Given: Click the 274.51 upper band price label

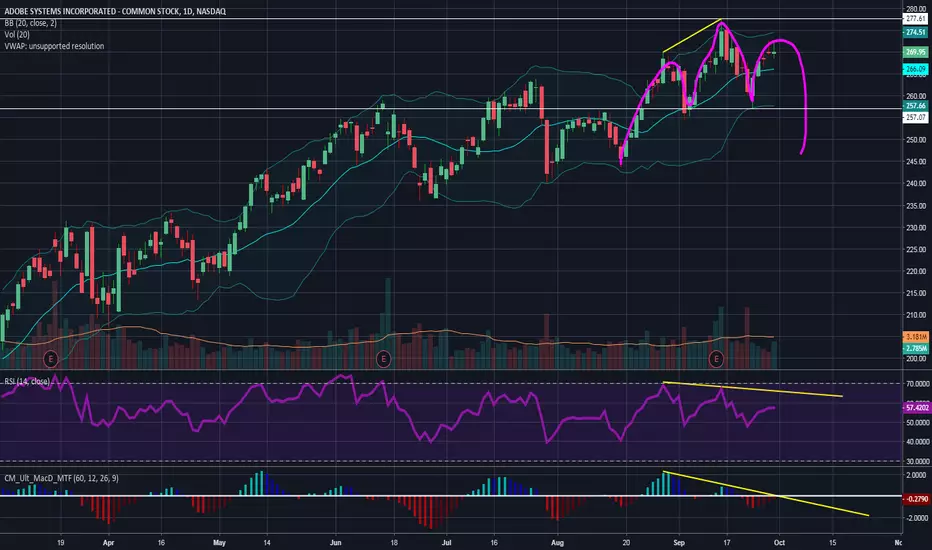Looking at the screenshot, I should click(x=915, y=32).
